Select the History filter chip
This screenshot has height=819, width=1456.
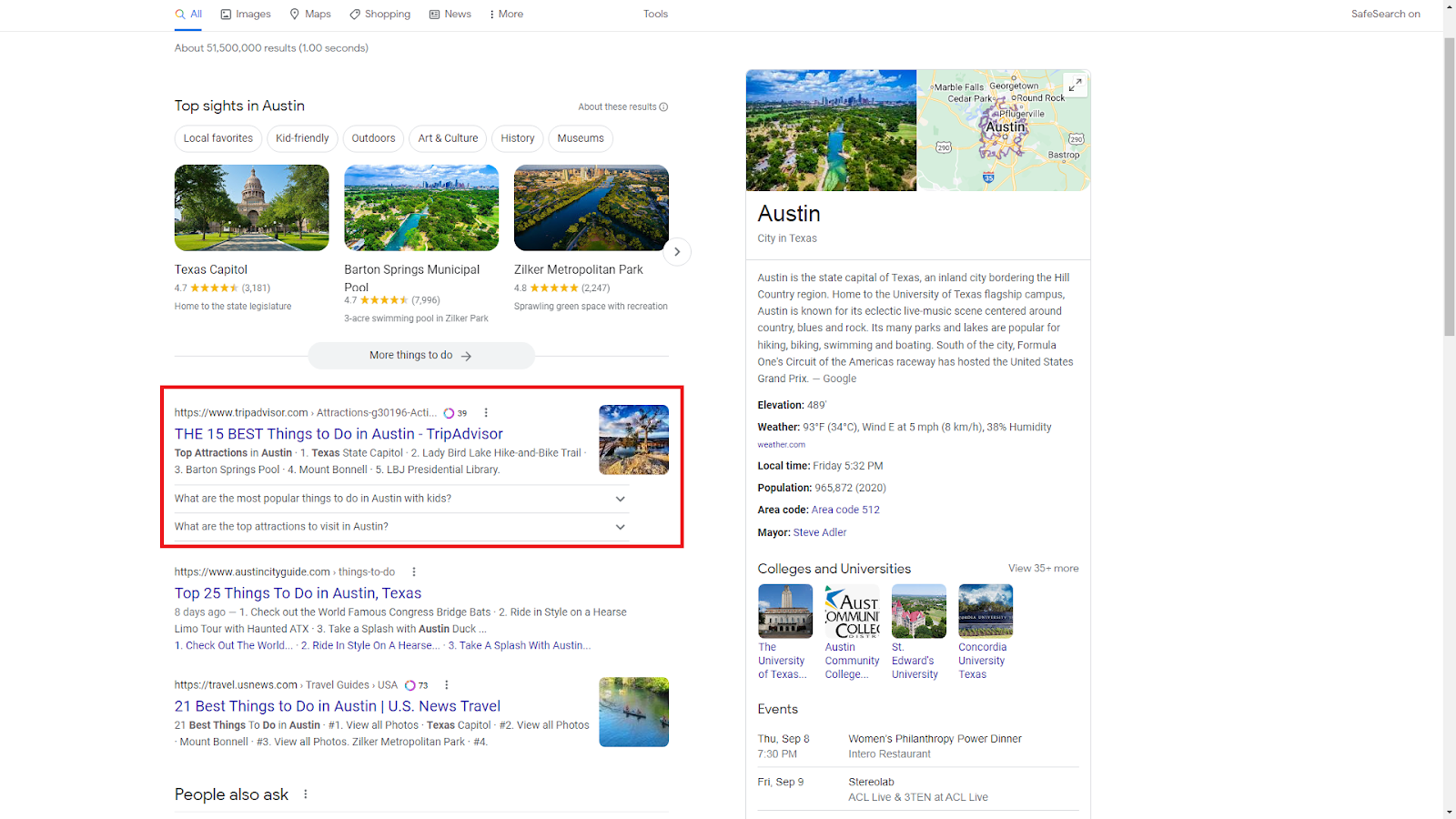point(518,138)
